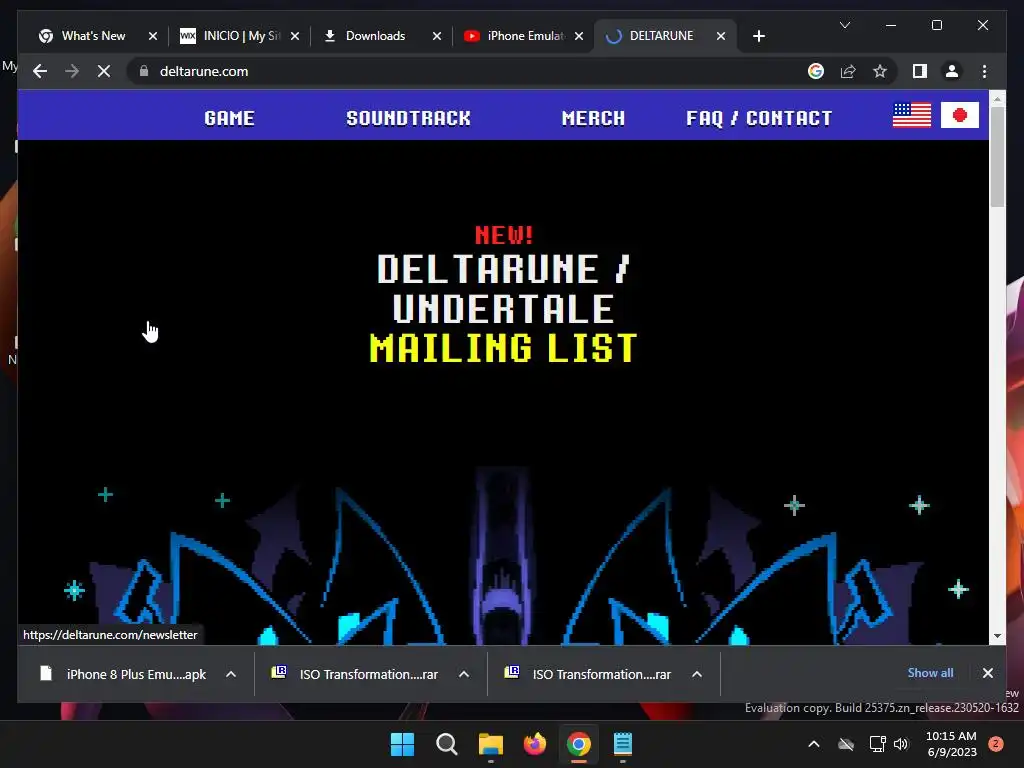The width and height of the screenshot is (1024, 768).
Task: Switch to the iPhone Emulator YouTube tab
Action: click(x=526, y=36)
